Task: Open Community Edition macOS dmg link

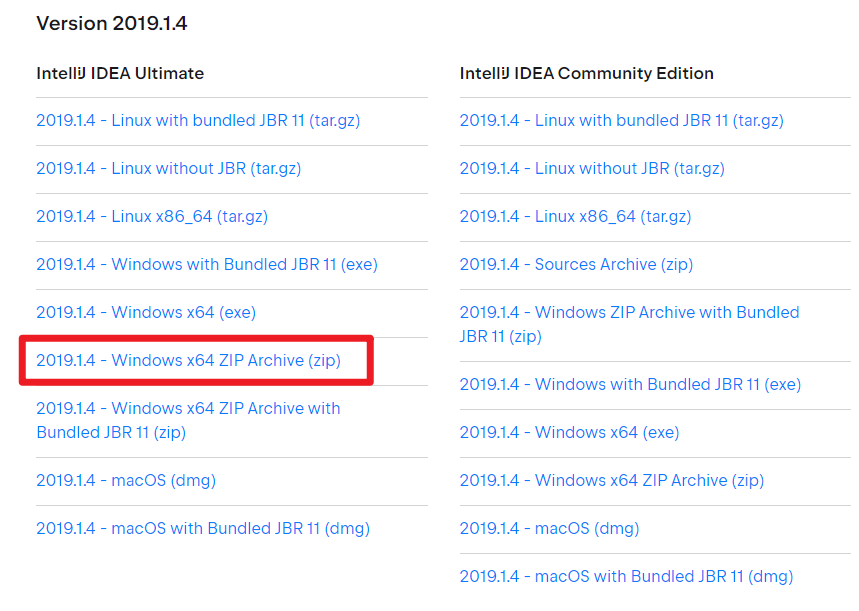Action: (x=549, y=529)
